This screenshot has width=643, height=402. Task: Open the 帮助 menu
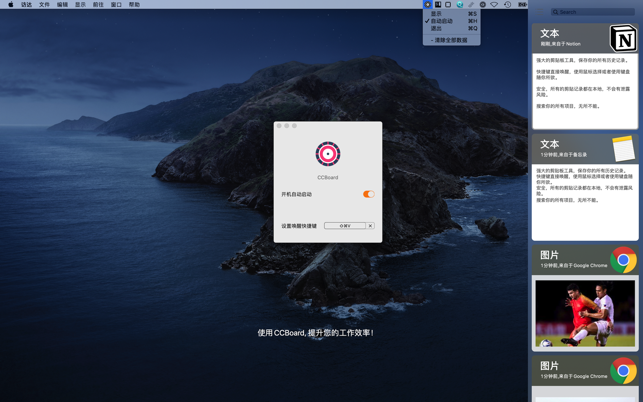coord(135,5)
